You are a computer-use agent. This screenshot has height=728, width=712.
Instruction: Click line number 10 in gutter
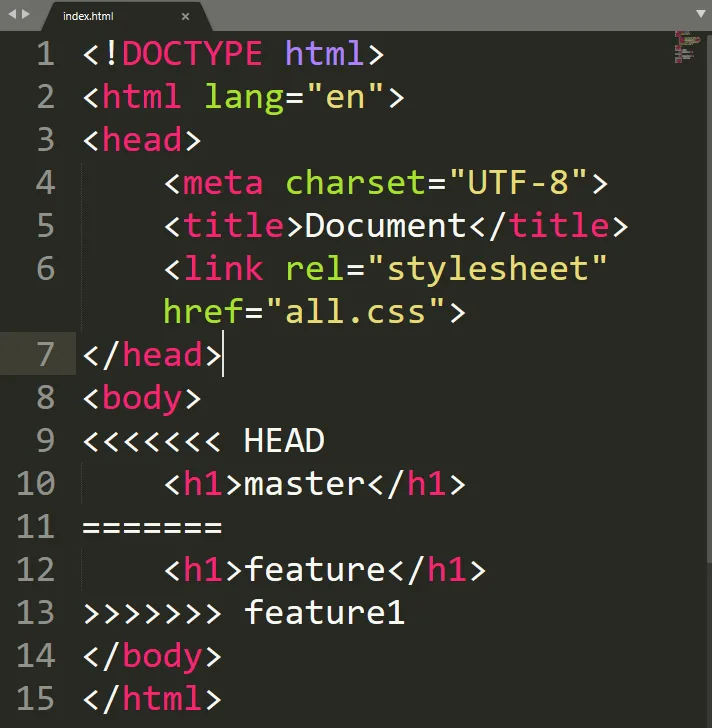tap(36, 483)
